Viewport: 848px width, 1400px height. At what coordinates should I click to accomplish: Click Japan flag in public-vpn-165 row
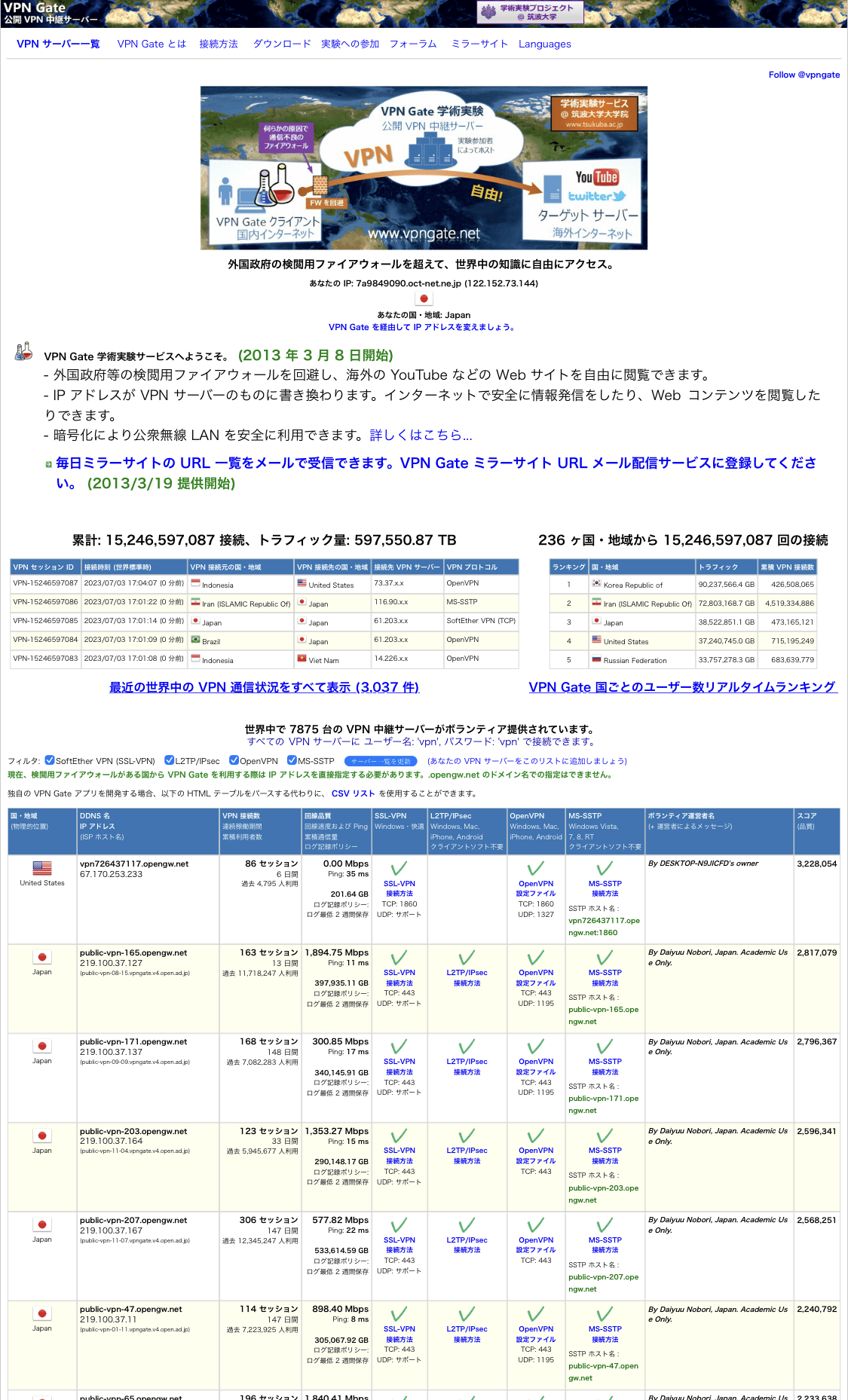point(42,957)
